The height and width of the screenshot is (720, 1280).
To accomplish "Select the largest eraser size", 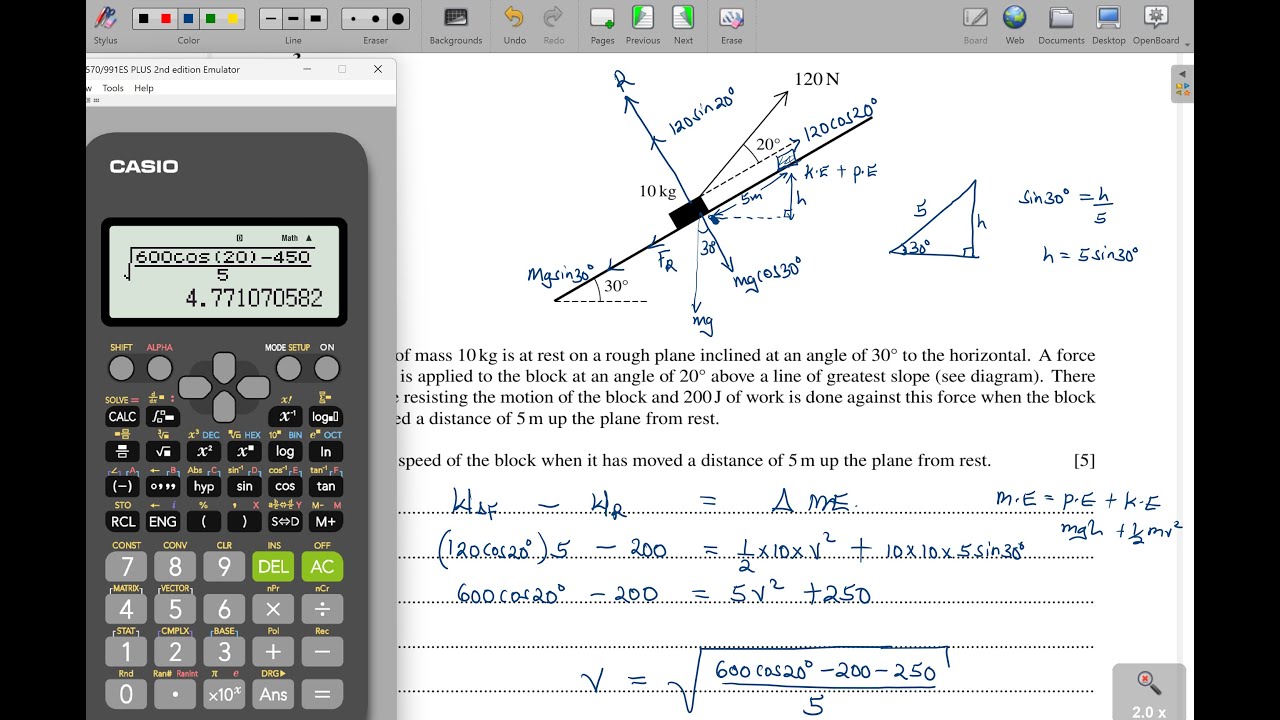I will 398,19.
